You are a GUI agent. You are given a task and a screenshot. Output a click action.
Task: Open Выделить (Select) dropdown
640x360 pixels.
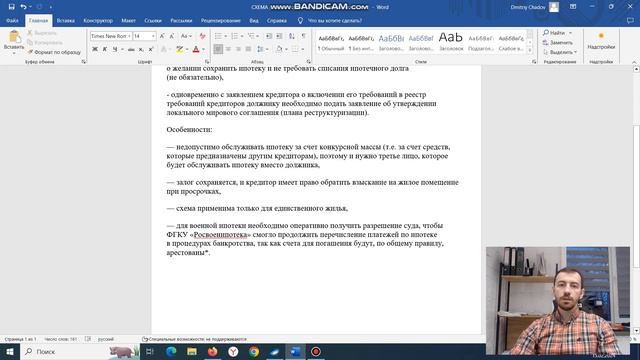pos(560,52)
